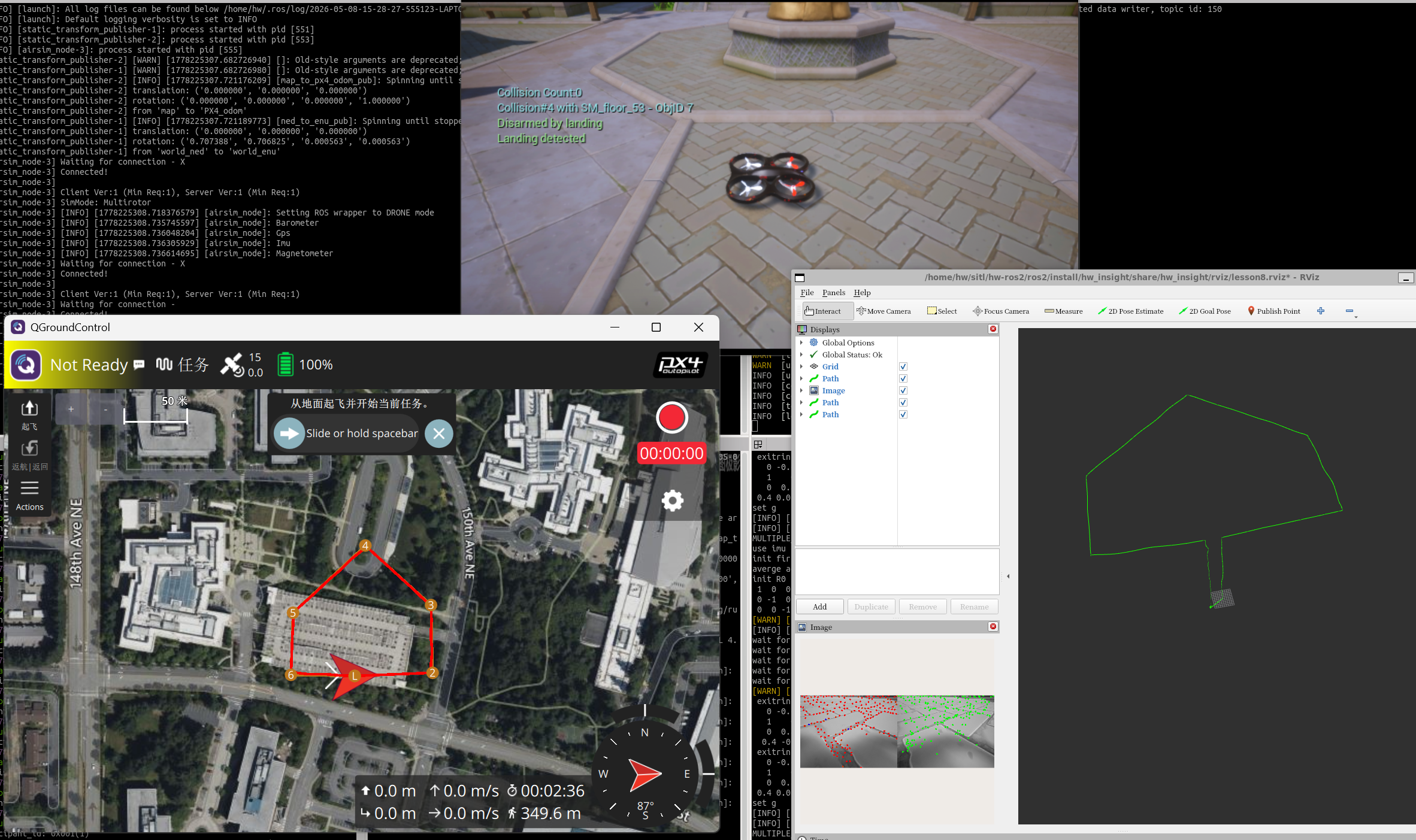Image resolution: width=1416 pixels, height=840 pixels.
Task: Choose the Select tool in RViz
Action: tap(942, 311)
